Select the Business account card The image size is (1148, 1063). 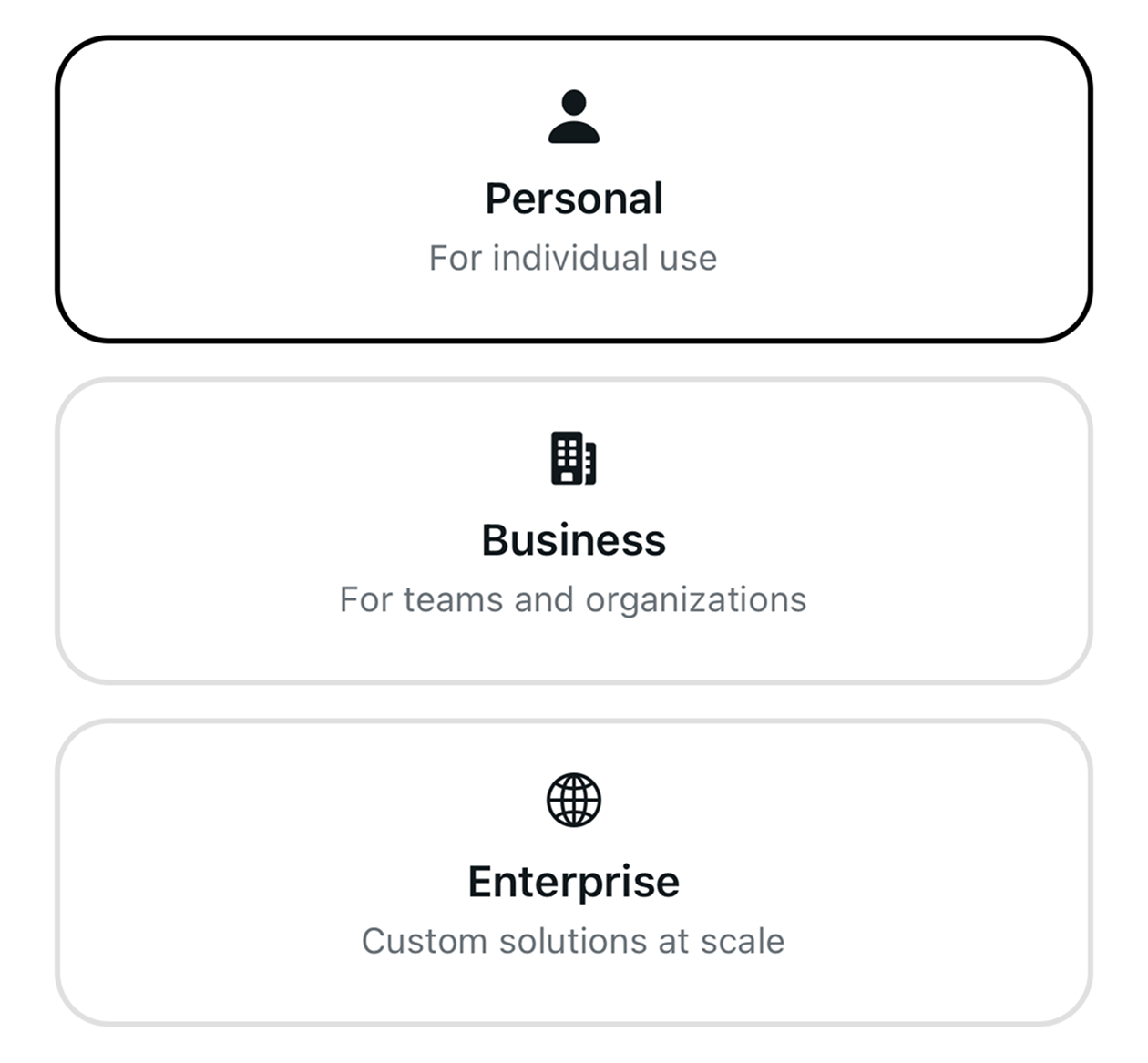point(574,531)
